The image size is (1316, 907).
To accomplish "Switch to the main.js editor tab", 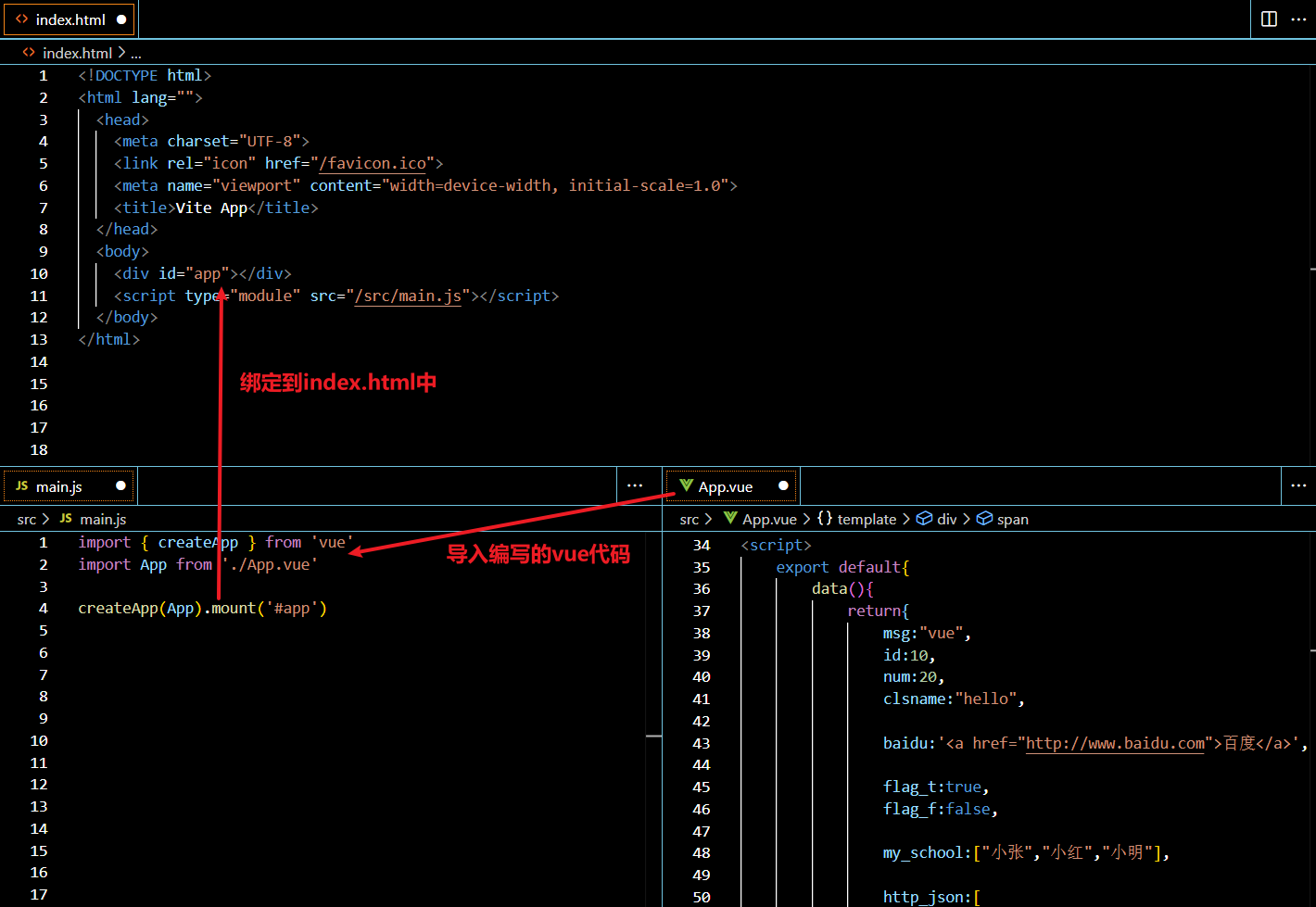I will click(x=70, y=486).
